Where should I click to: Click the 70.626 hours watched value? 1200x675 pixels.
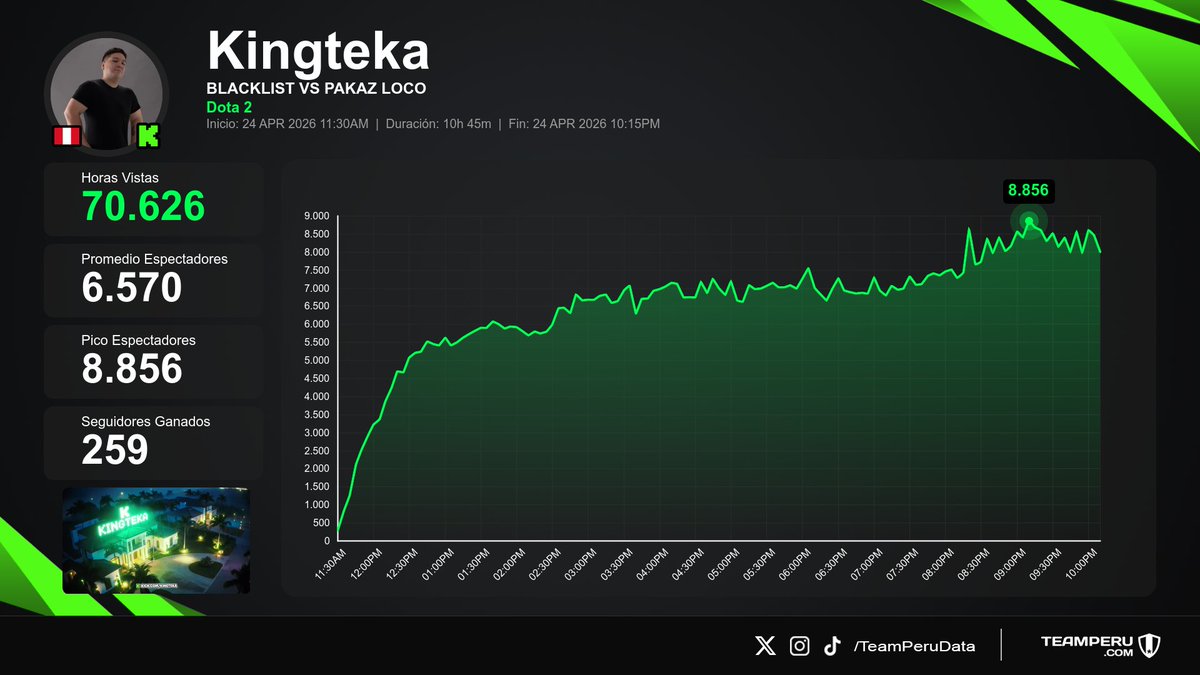pos(143,206)
